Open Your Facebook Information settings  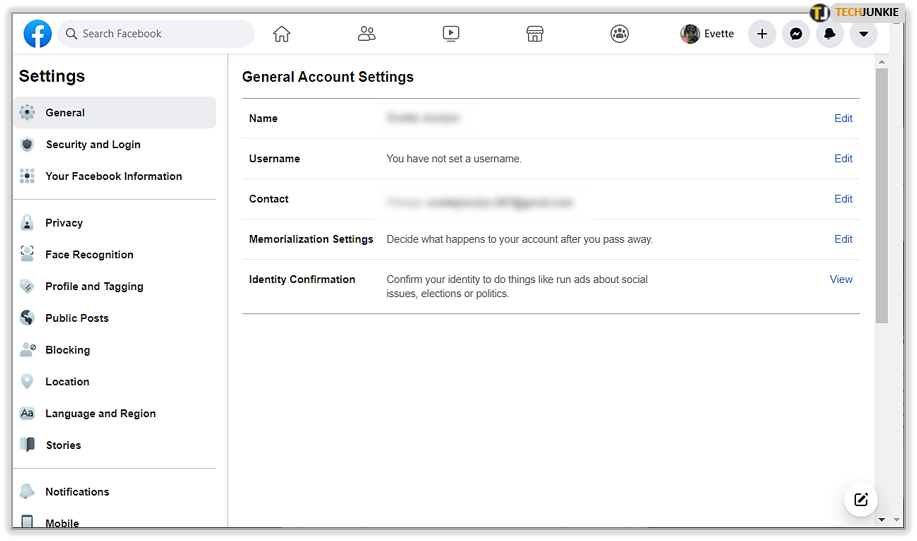pyautogui.click(x=115, y=176)
